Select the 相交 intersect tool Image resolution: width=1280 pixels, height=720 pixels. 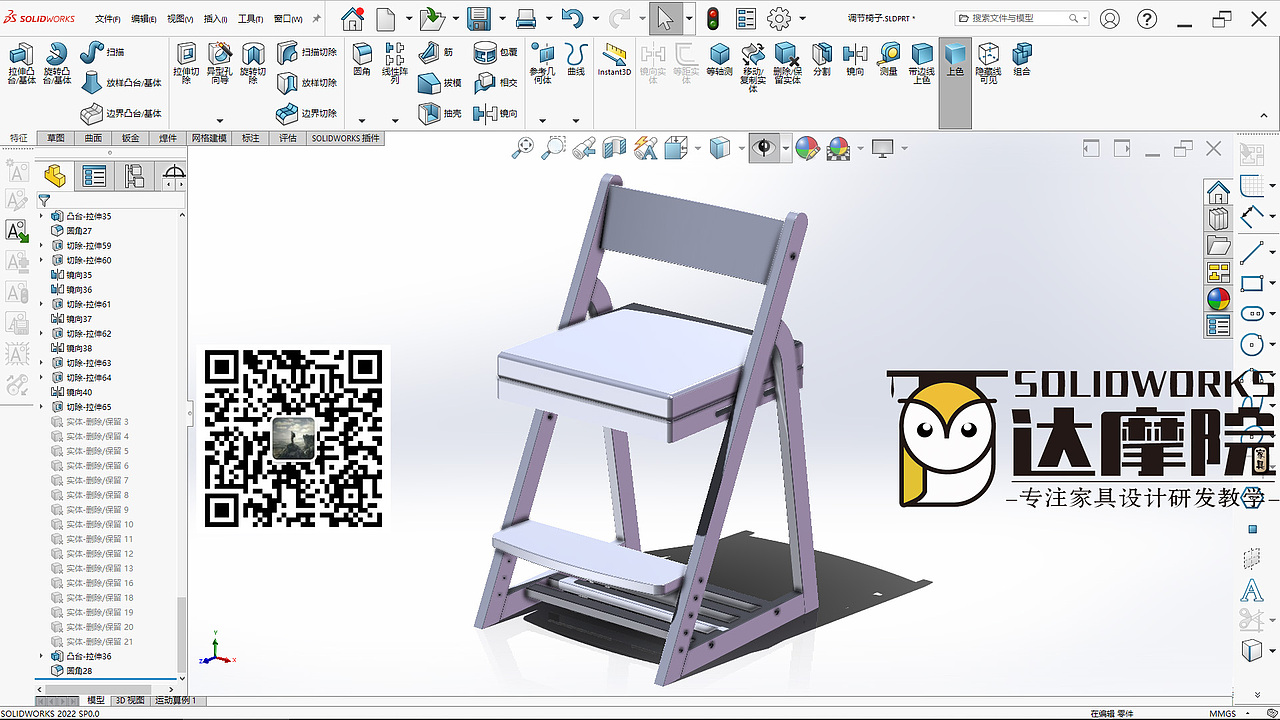[x=496, y=83]
